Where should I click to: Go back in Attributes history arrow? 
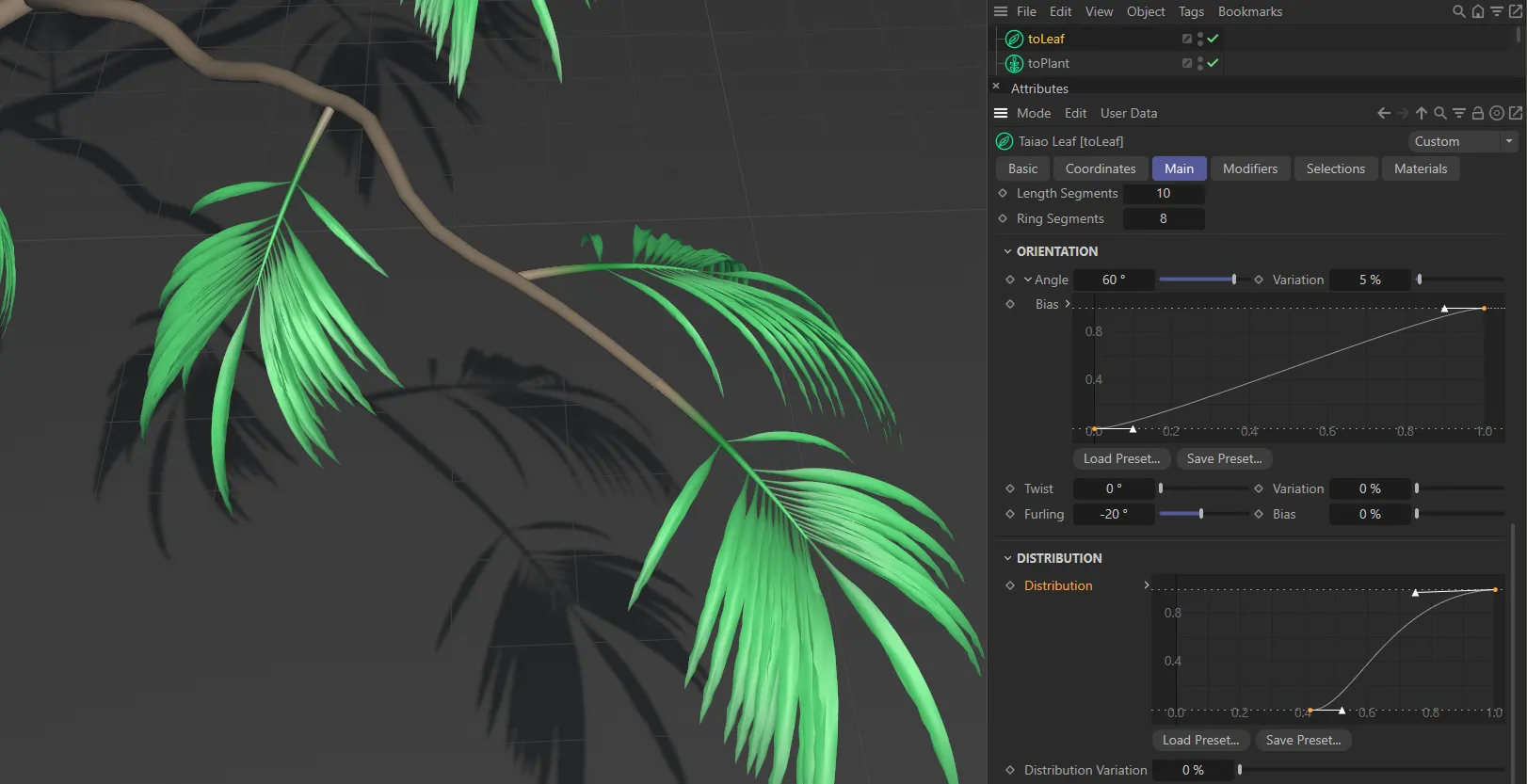tap(1384, 113)
